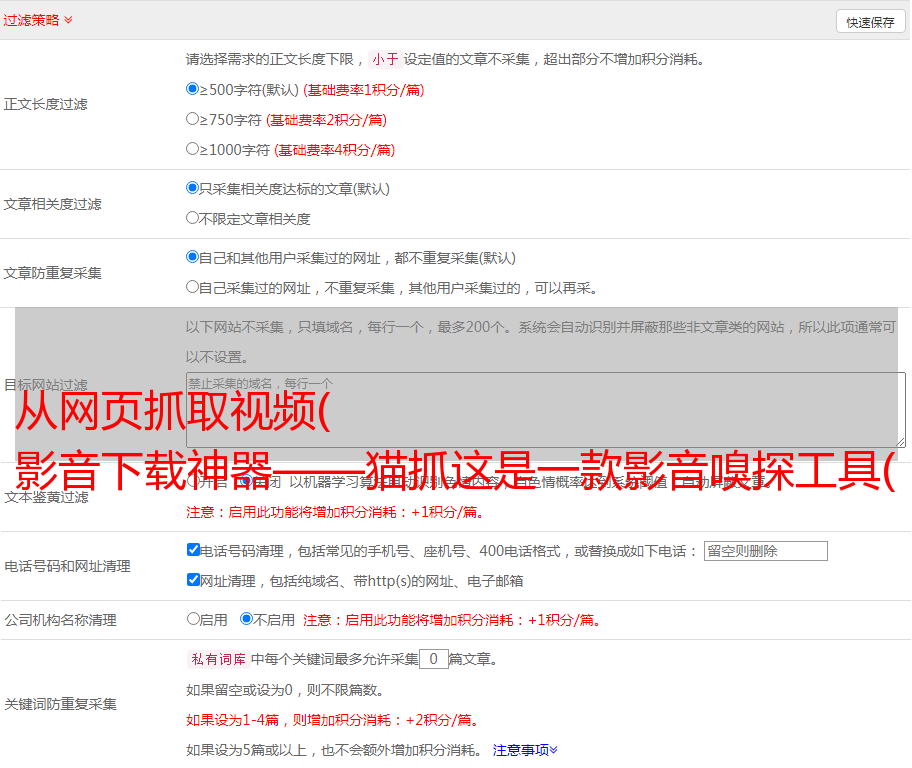Select 不启用 for 公司机构名称清理
Image resolution: width=912 pixels, height=768 pixels.
(x=247, y=619)
